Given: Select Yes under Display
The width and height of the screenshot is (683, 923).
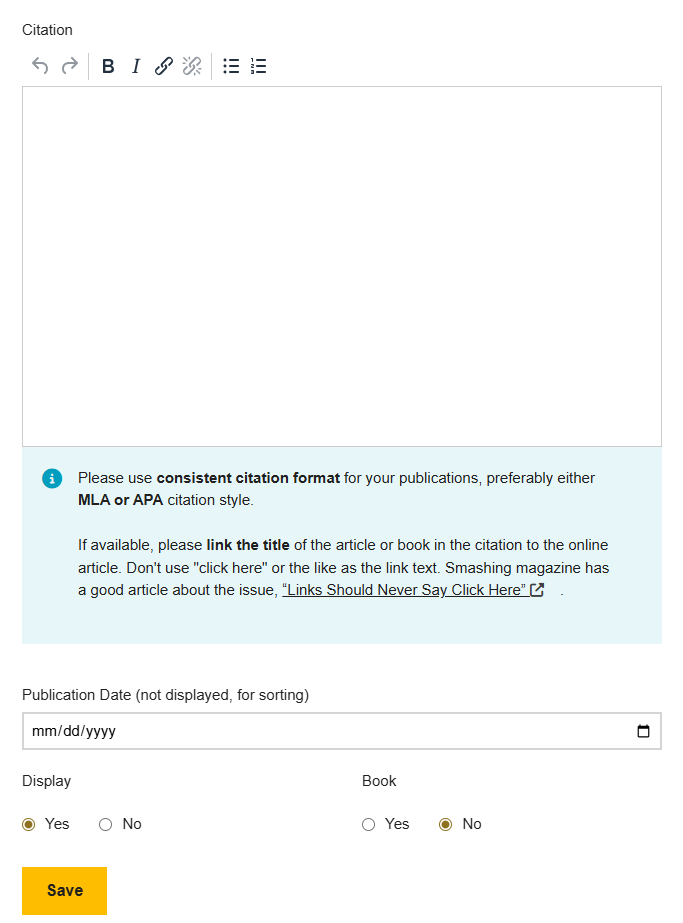Looking at the screenshot, I should [29, 824].
